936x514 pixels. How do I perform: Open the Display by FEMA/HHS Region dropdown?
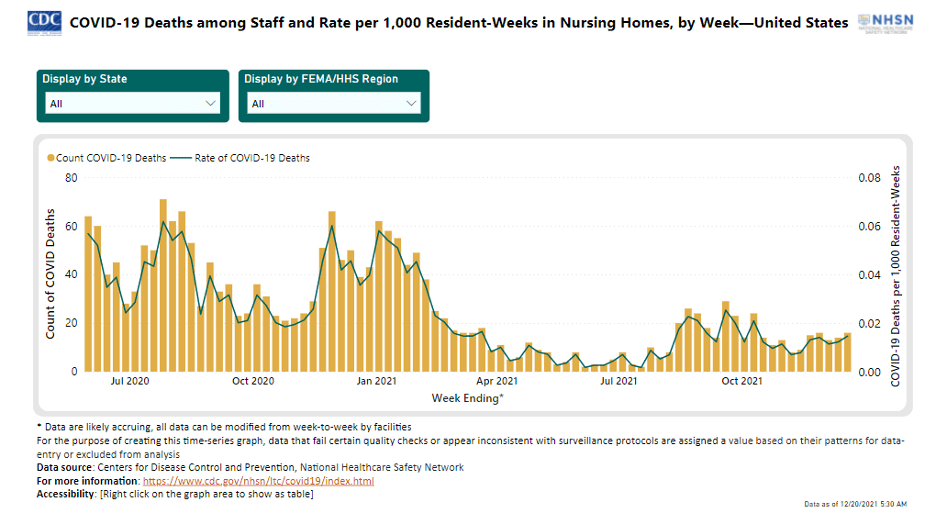(x=335, y=103)
